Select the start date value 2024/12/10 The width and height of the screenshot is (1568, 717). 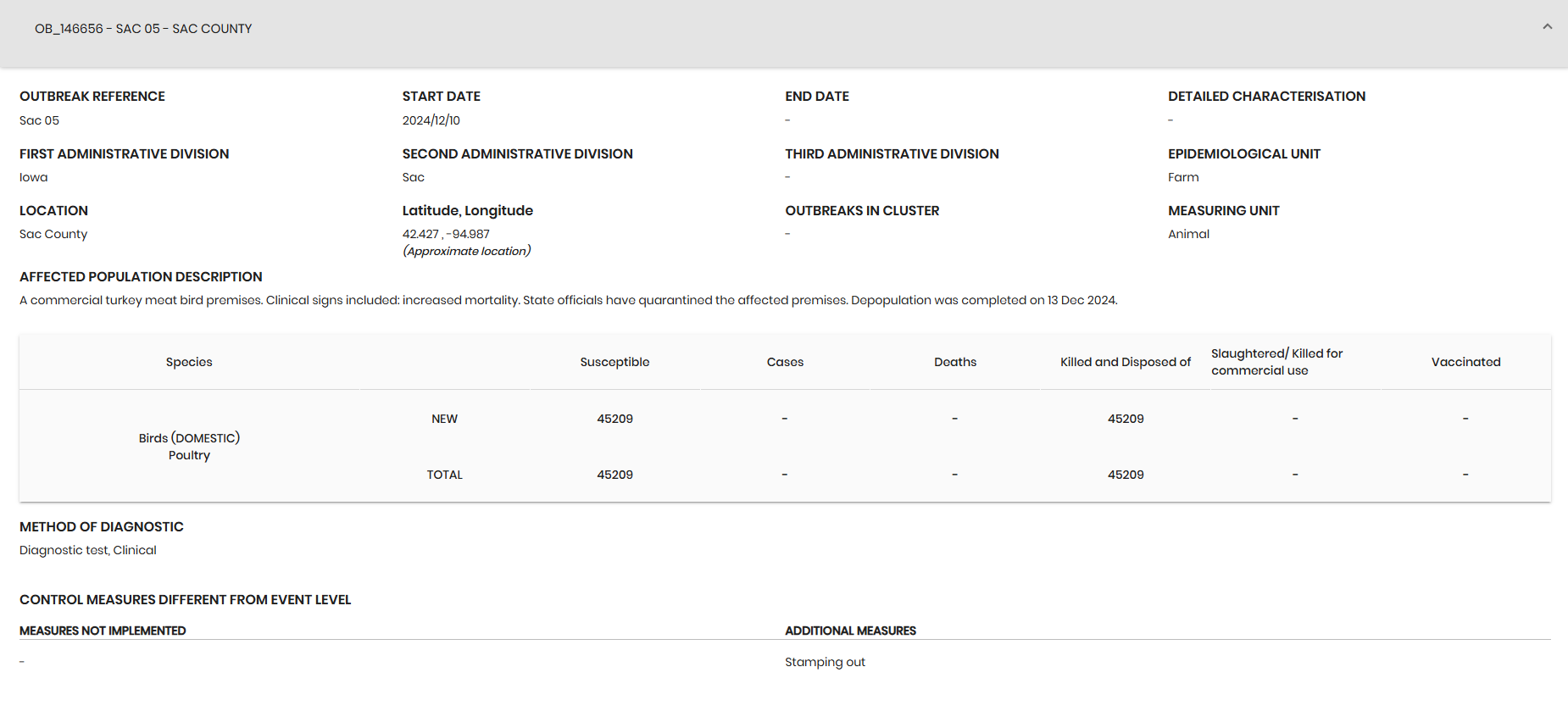click(431, 120)
